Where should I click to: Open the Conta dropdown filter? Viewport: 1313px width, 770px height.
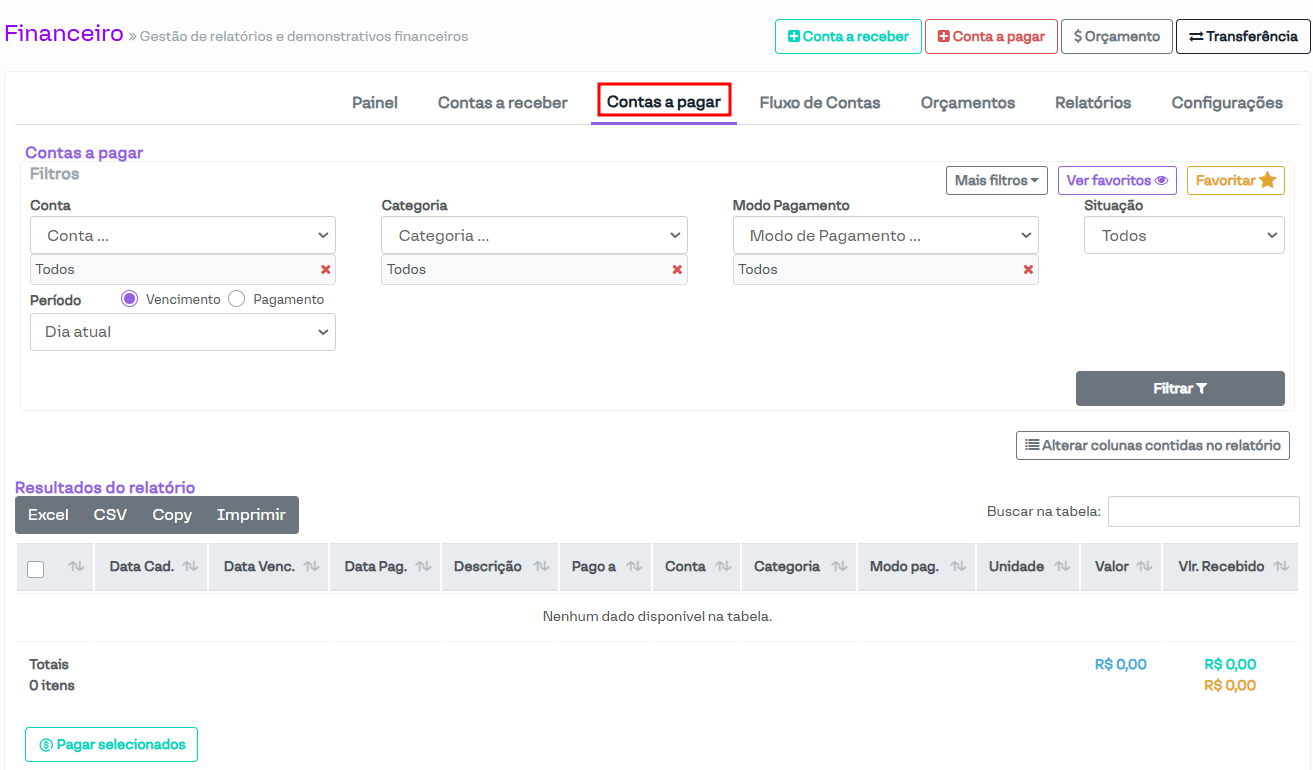(183, 236)
